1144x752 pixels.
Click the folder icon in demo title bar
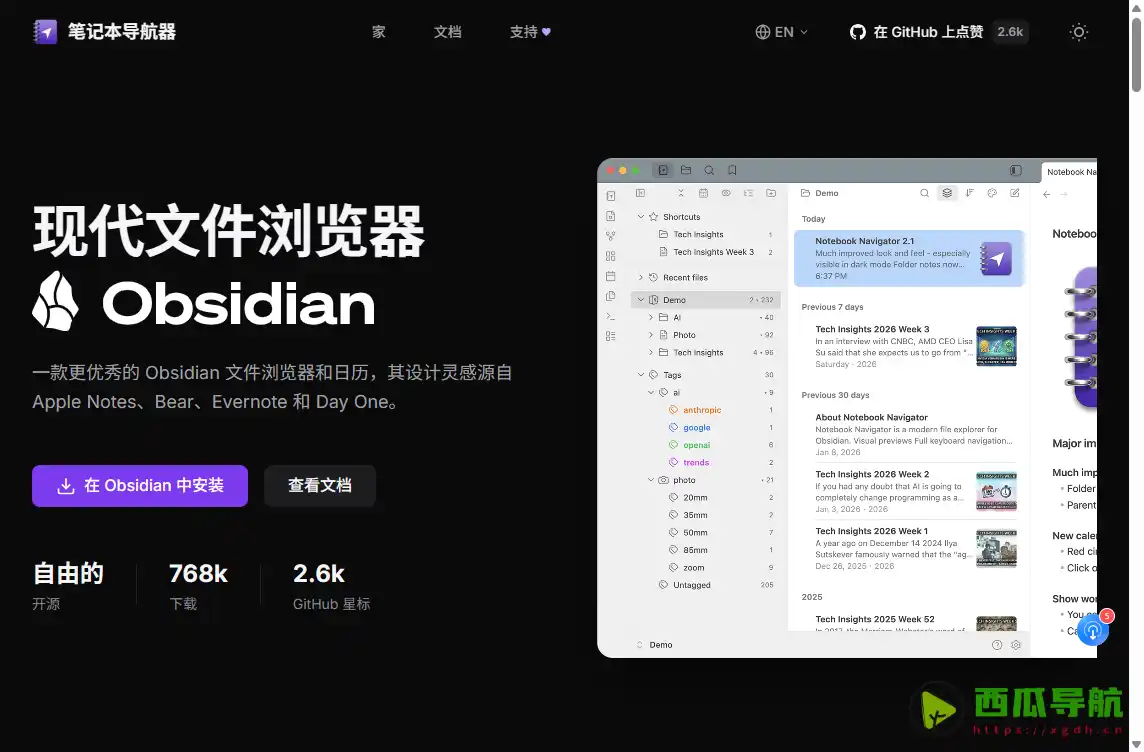[x=686, y=170]
